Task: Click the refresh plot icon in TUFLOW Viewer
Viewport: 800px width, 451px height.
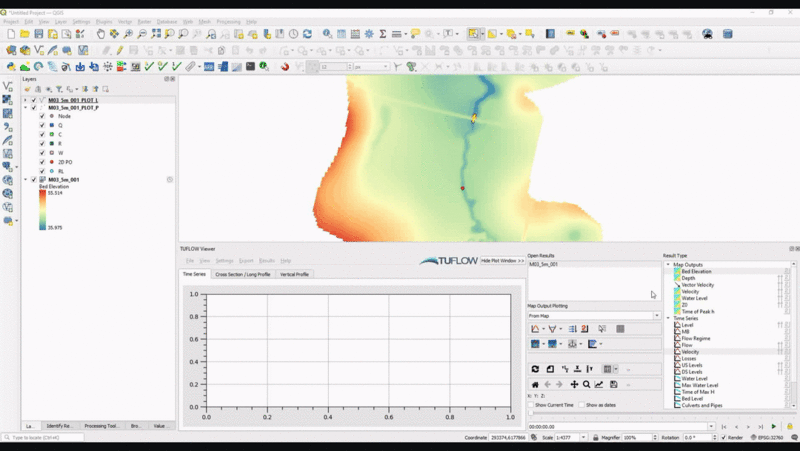Action: [x=536, y=369]
